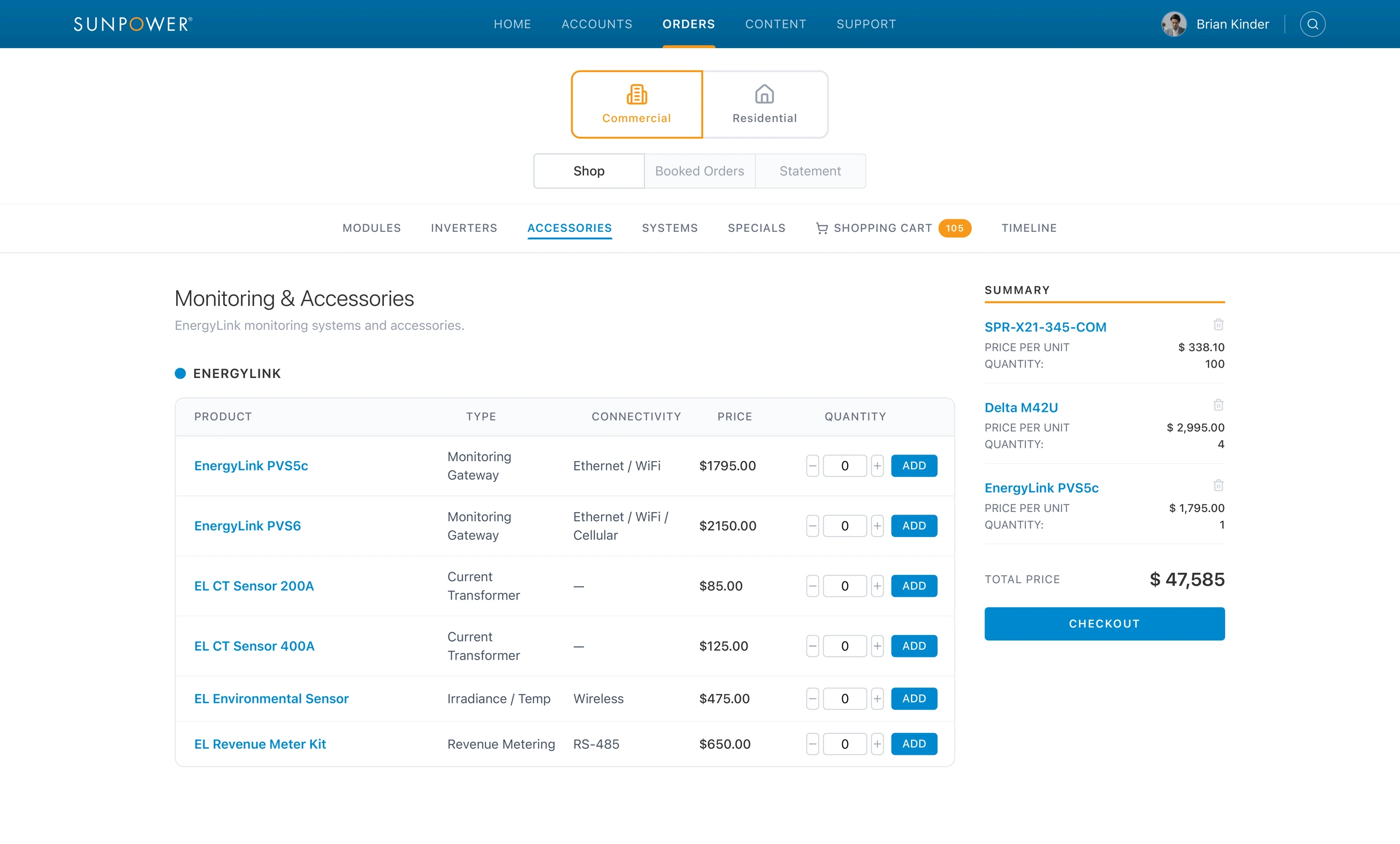Image resolution: width=1400 pixels, height=844 pixels.
Task: Decrease EL Revenue Meter Kit quantity
Action: coord(813,744)
